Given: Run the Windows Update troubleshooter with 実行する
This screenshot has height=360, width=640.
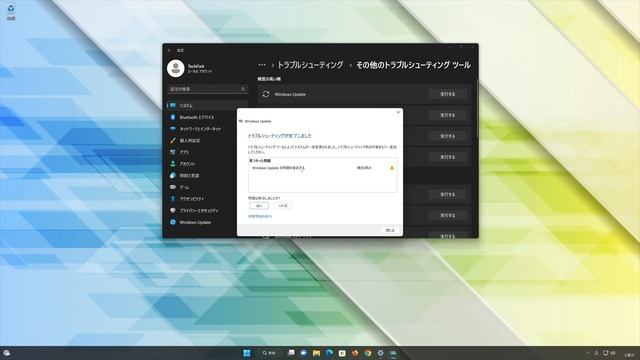Looking at the screenshot, I should (x=447, y=94).
